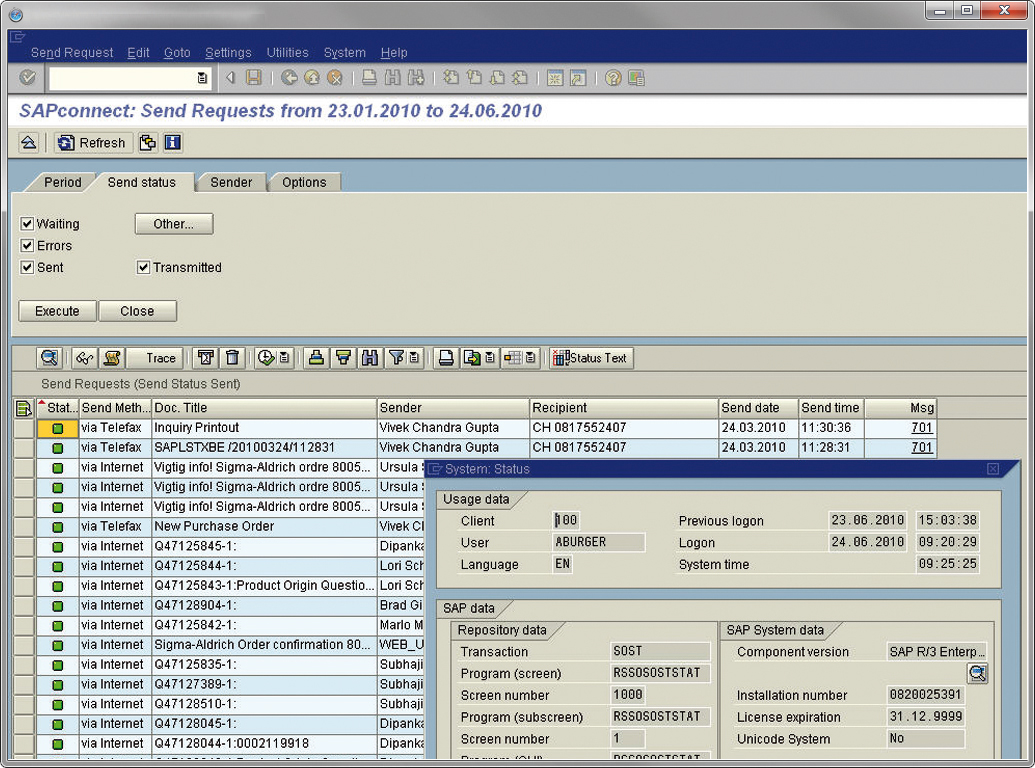Click the First Page navigation icon

[x=451, y=78]
